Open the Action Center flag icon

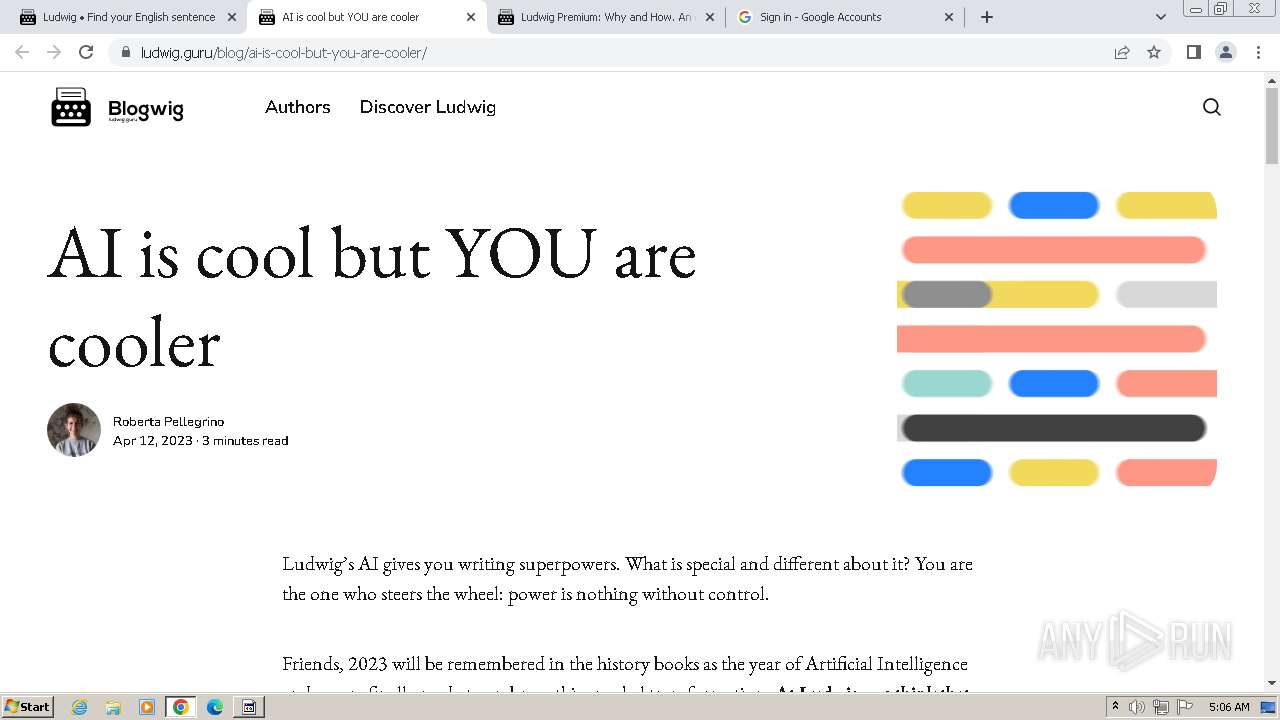coord(1185,707)
